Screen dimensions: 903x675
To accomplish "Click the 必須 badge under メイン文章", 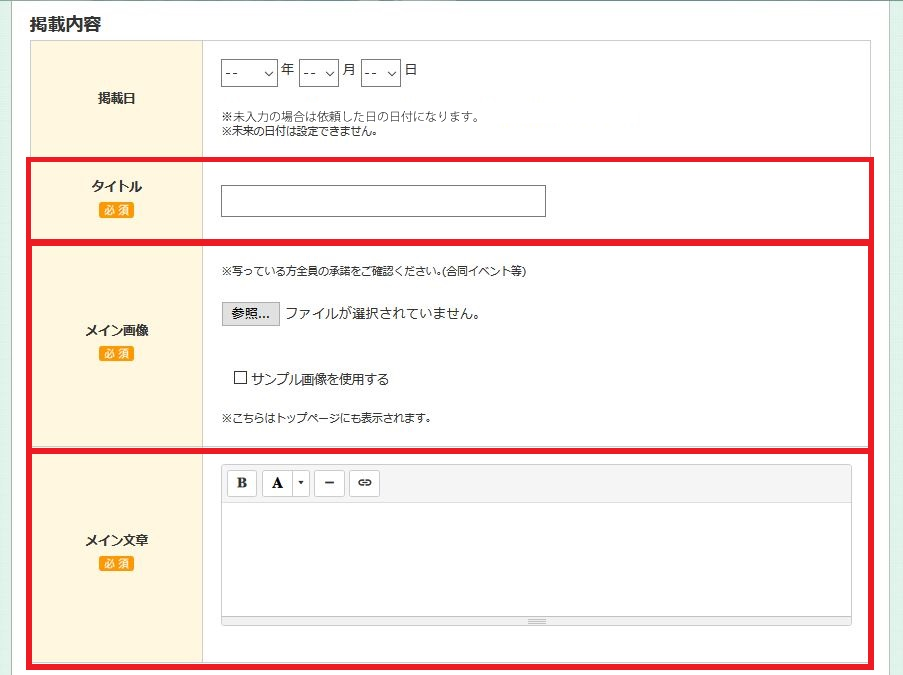I will pyautogui.click(x=116, y=563).
